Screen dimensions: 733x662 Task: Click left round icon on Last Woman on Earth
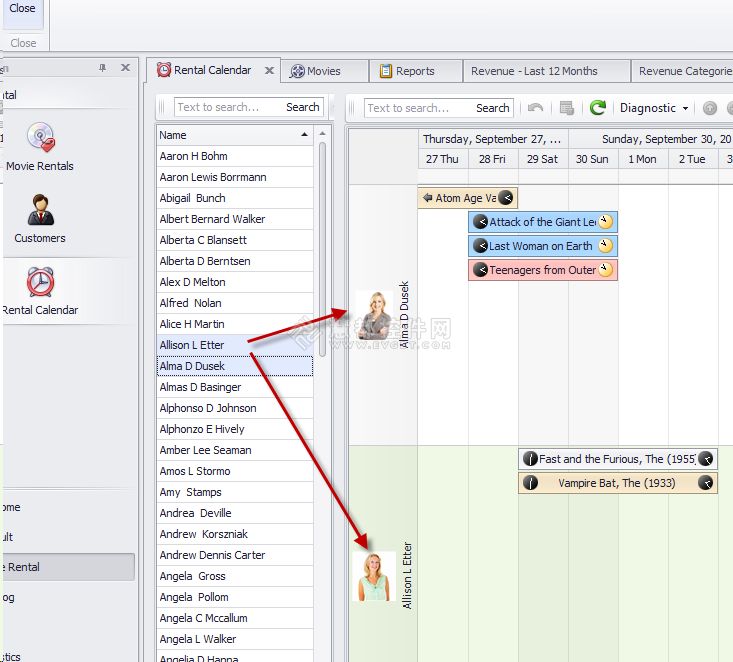480,245
